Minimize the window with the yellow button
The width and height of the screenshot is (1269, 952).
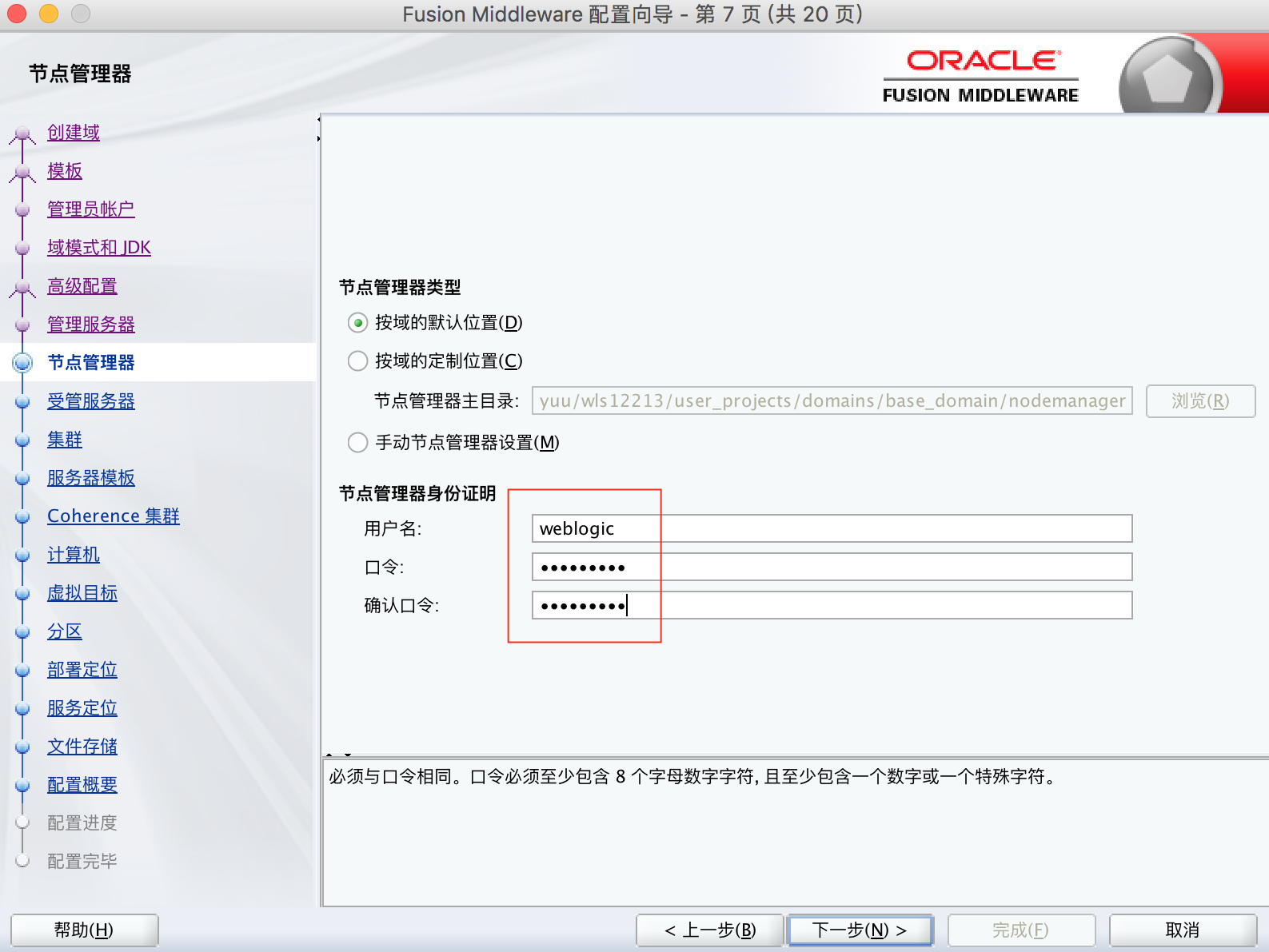click(x=49, y=14)
